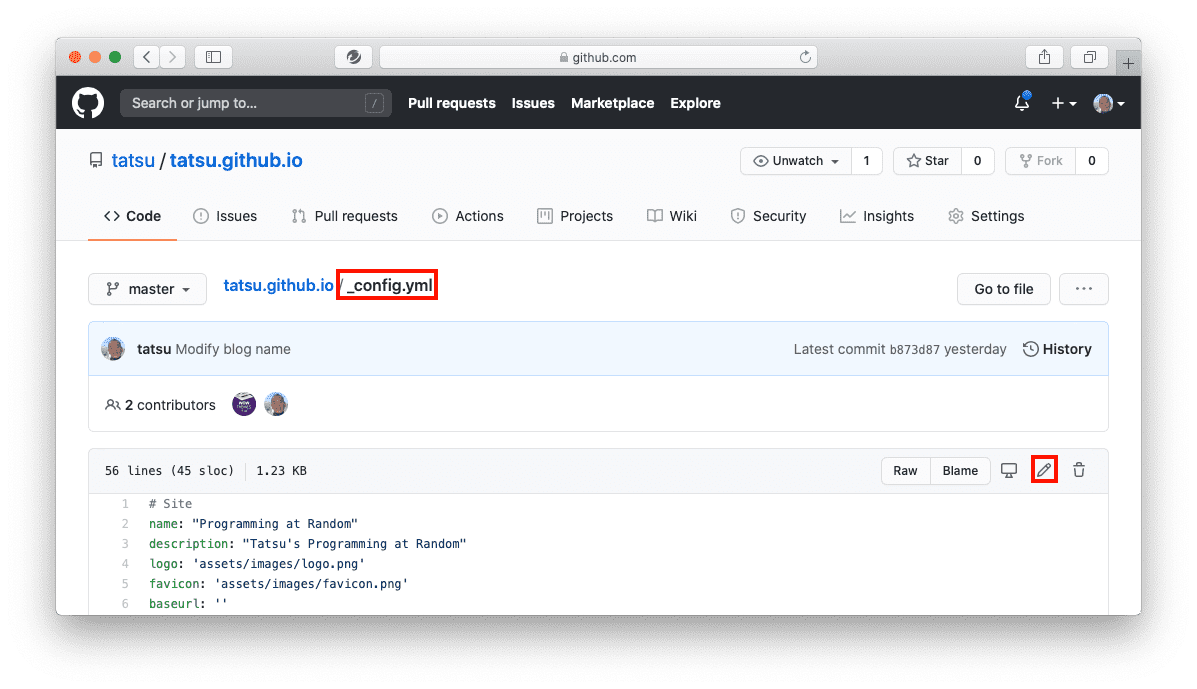Open file in GitHub Desktop icon

tap(1008, 470)
